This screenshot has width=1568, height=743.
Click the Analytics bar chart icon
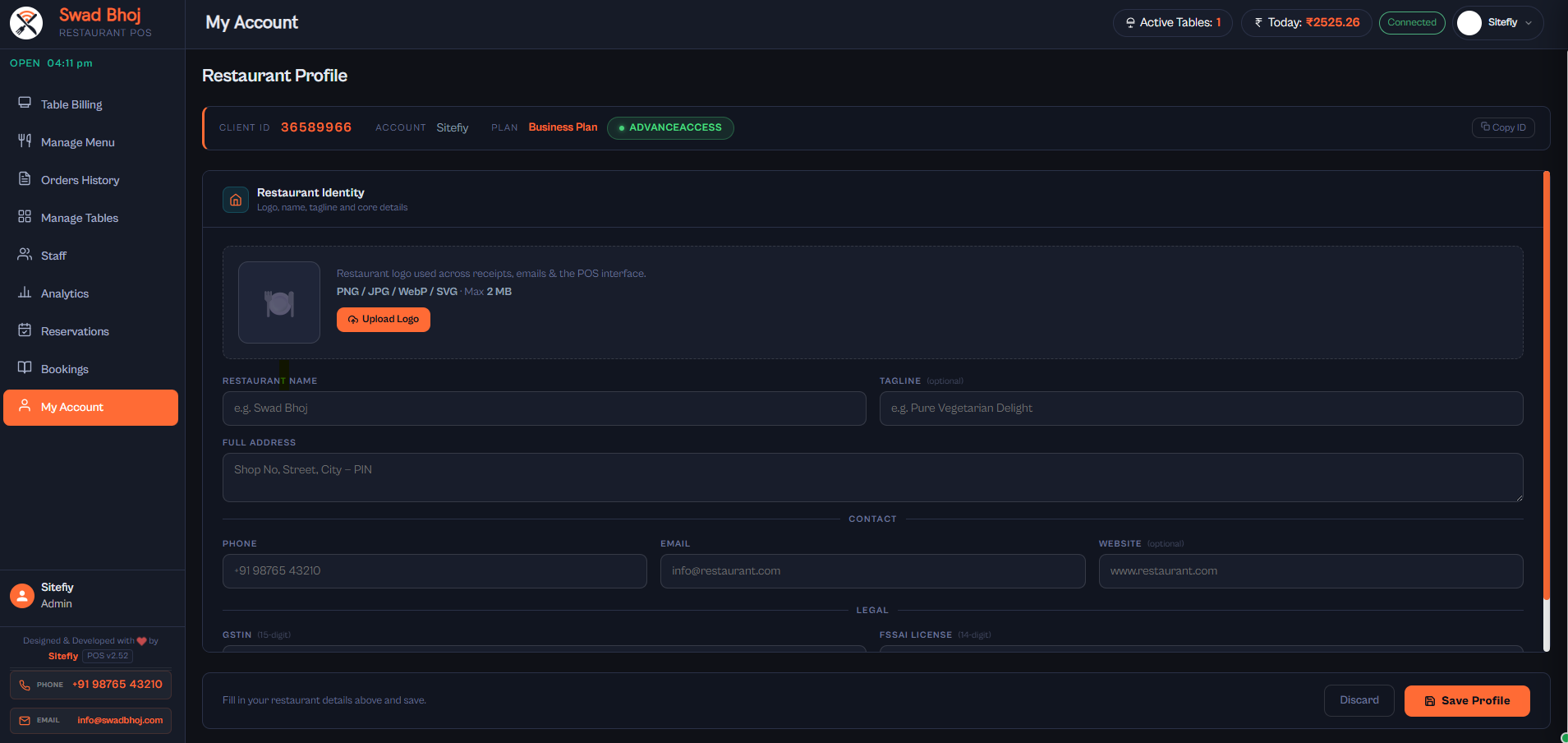pyautogui.click(x=25, y=293)
